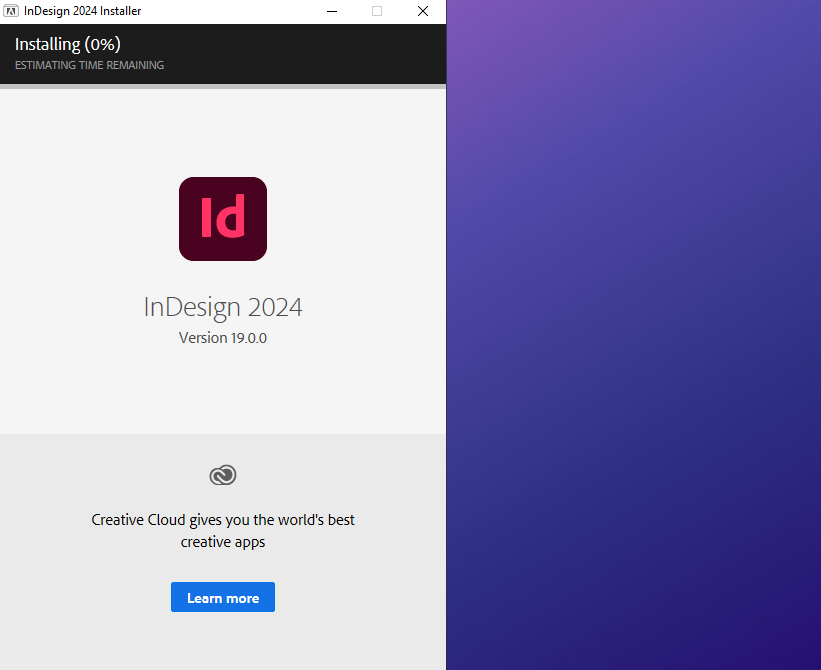Minimize the InDesign installer window
The height and width of the screenshot is (670, 821).
(x=331, y=11)
